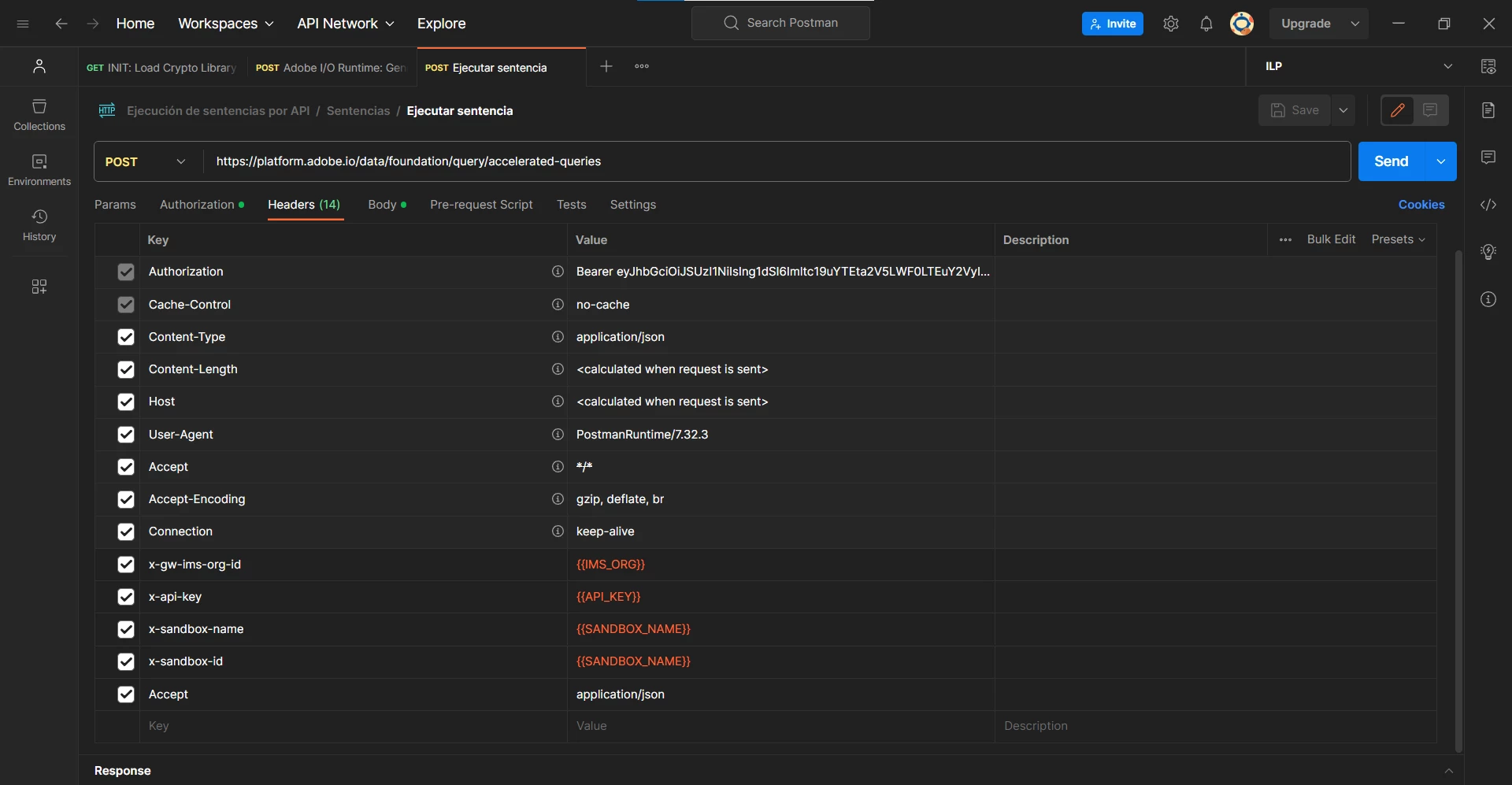Uncheck the Host header

coord(126,402)
